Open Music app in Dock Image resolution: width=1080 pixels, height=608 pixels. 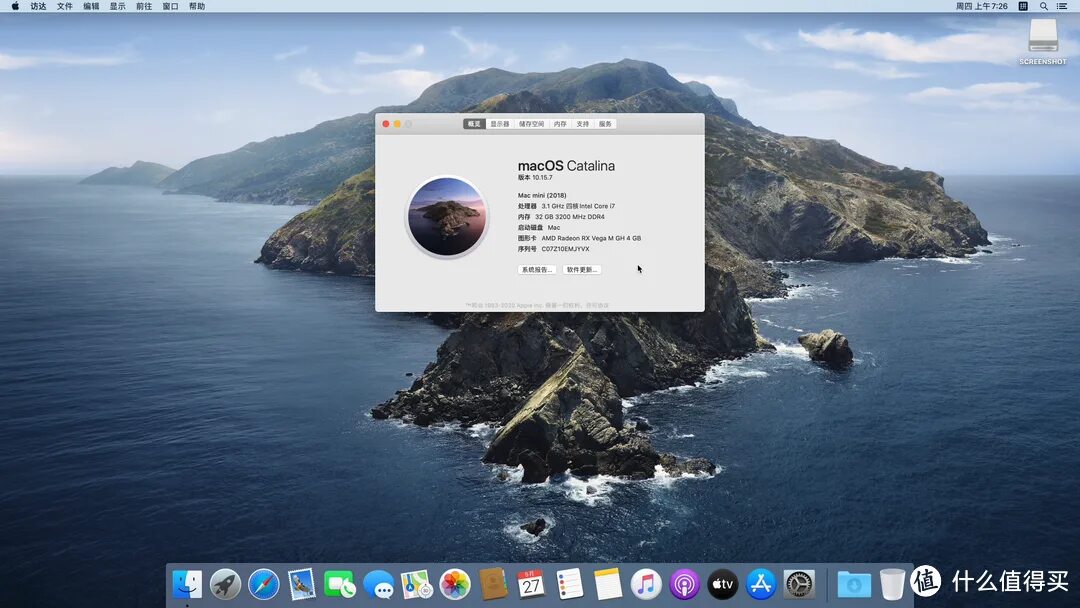click(646, 585)
